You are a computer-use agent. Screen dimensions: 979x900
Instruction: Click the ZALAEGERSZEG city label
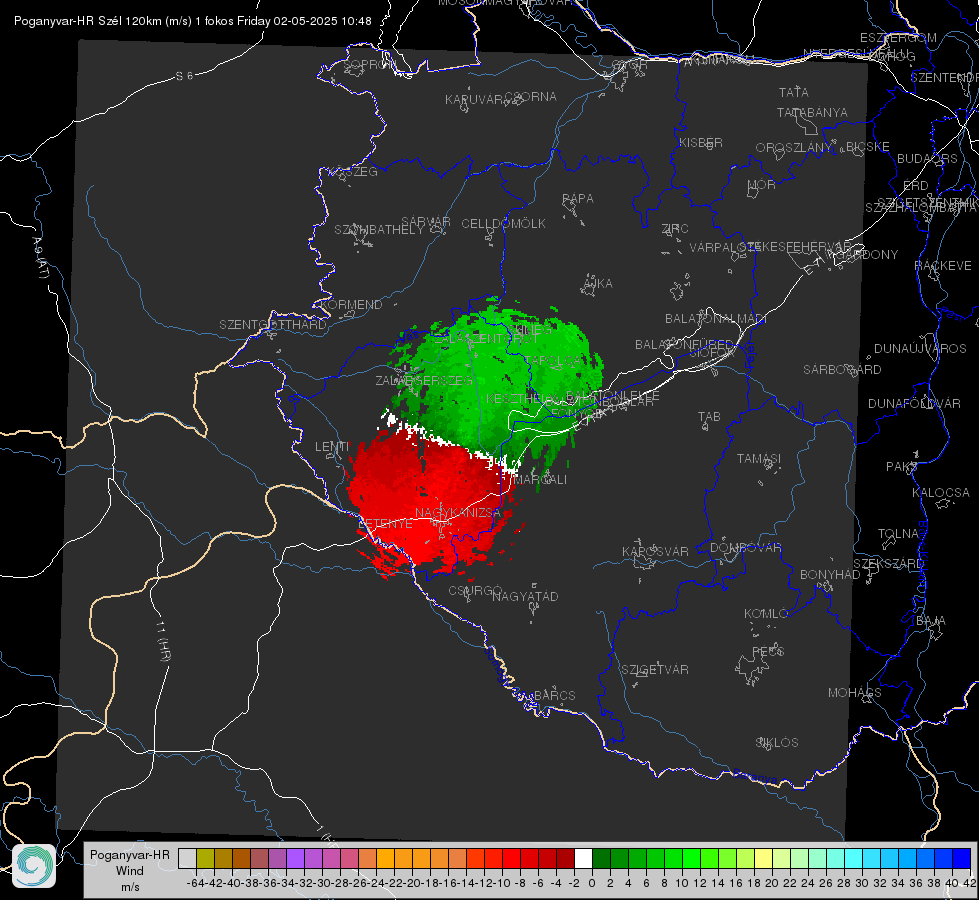coord(424,380)
